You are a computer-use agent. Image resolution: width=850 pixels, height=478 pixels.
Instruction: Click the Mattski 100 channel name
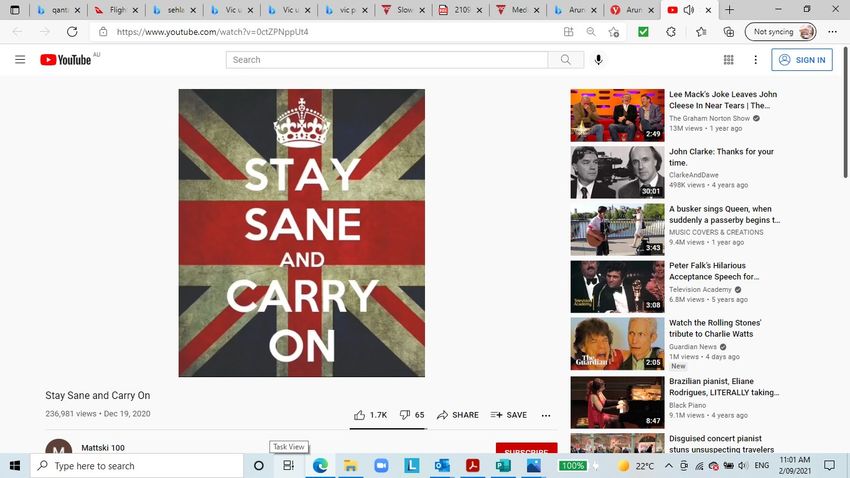pyautogui.click(x=103, y=448)
